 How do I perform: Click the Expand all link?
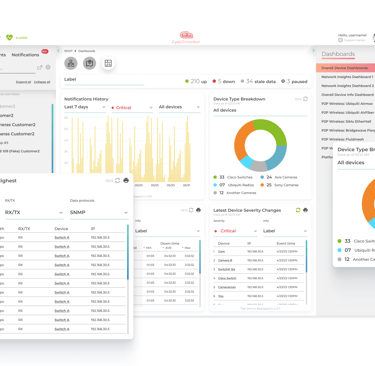(23, 82)
